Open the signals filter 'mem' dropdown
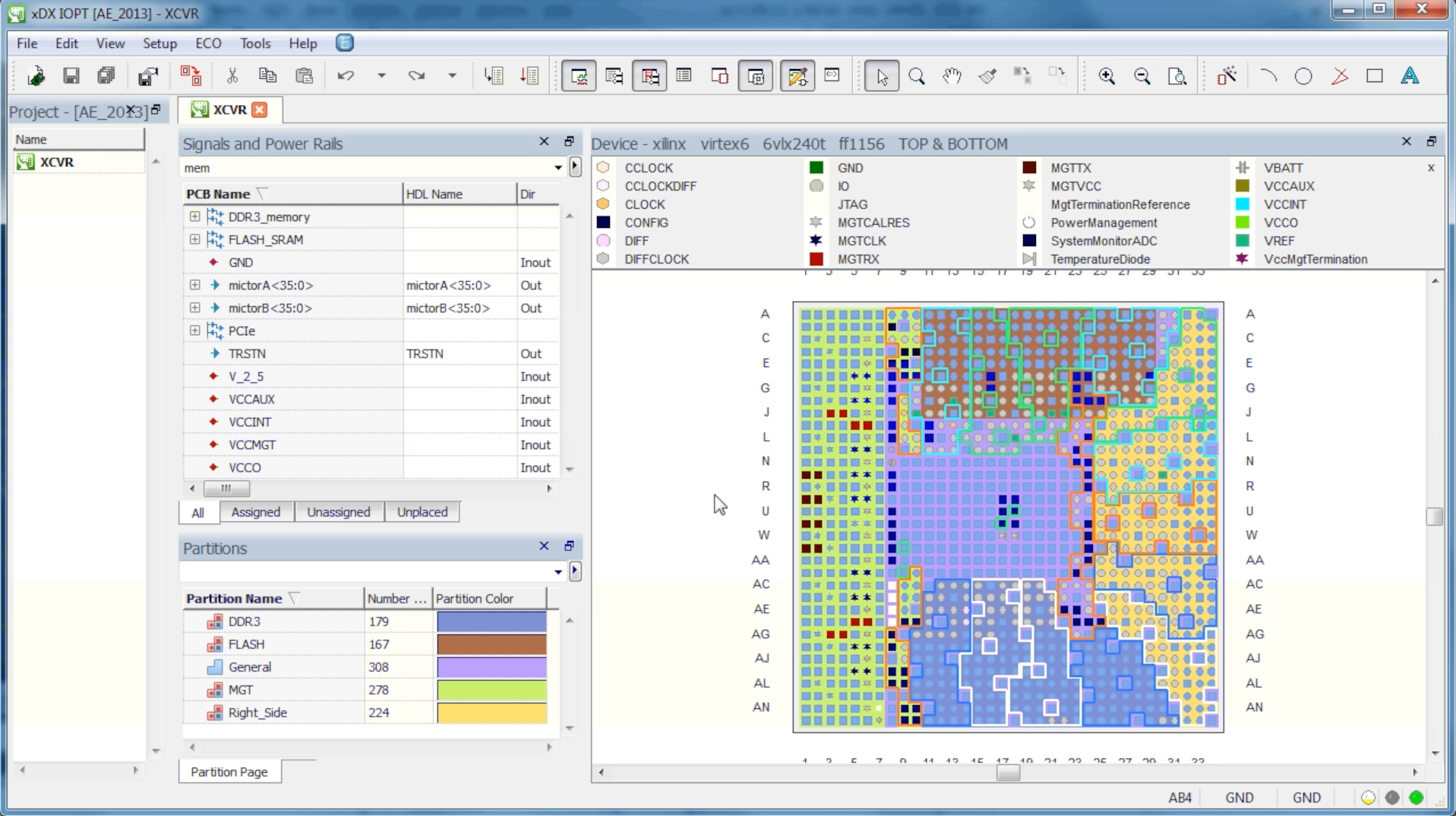The width and height of the screenshot is (1456, 816). tap(557, 168)
